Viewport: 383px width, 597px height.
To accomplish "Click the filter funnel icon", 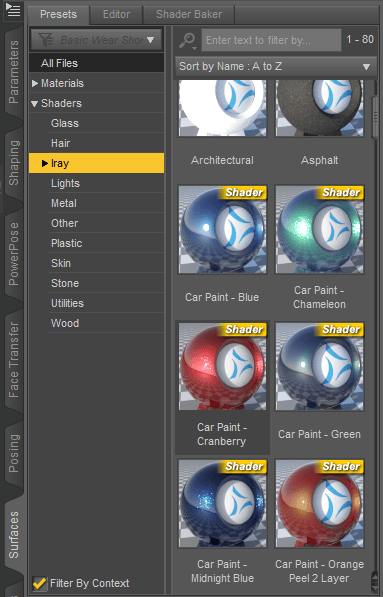I will click(46, 40).
